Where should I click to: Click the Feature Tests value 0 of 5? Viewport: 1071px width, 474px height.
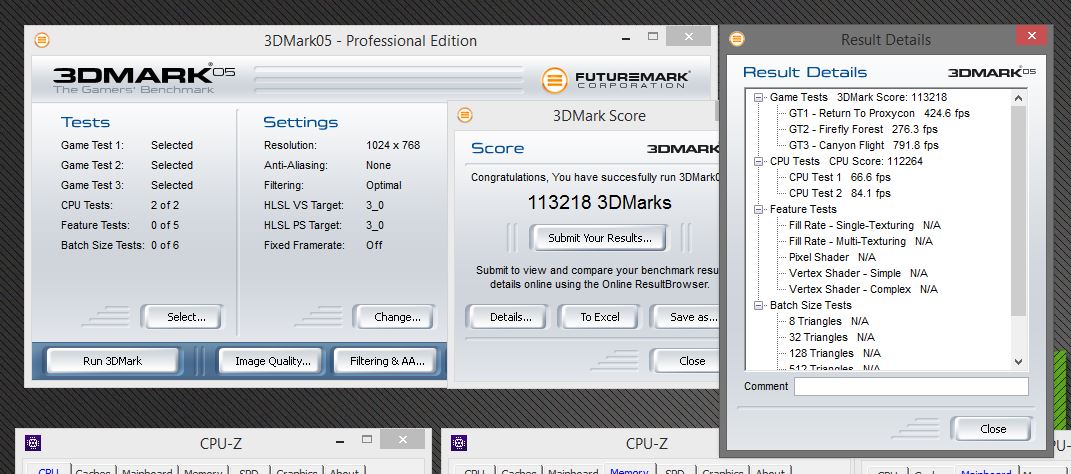[165, 225]
